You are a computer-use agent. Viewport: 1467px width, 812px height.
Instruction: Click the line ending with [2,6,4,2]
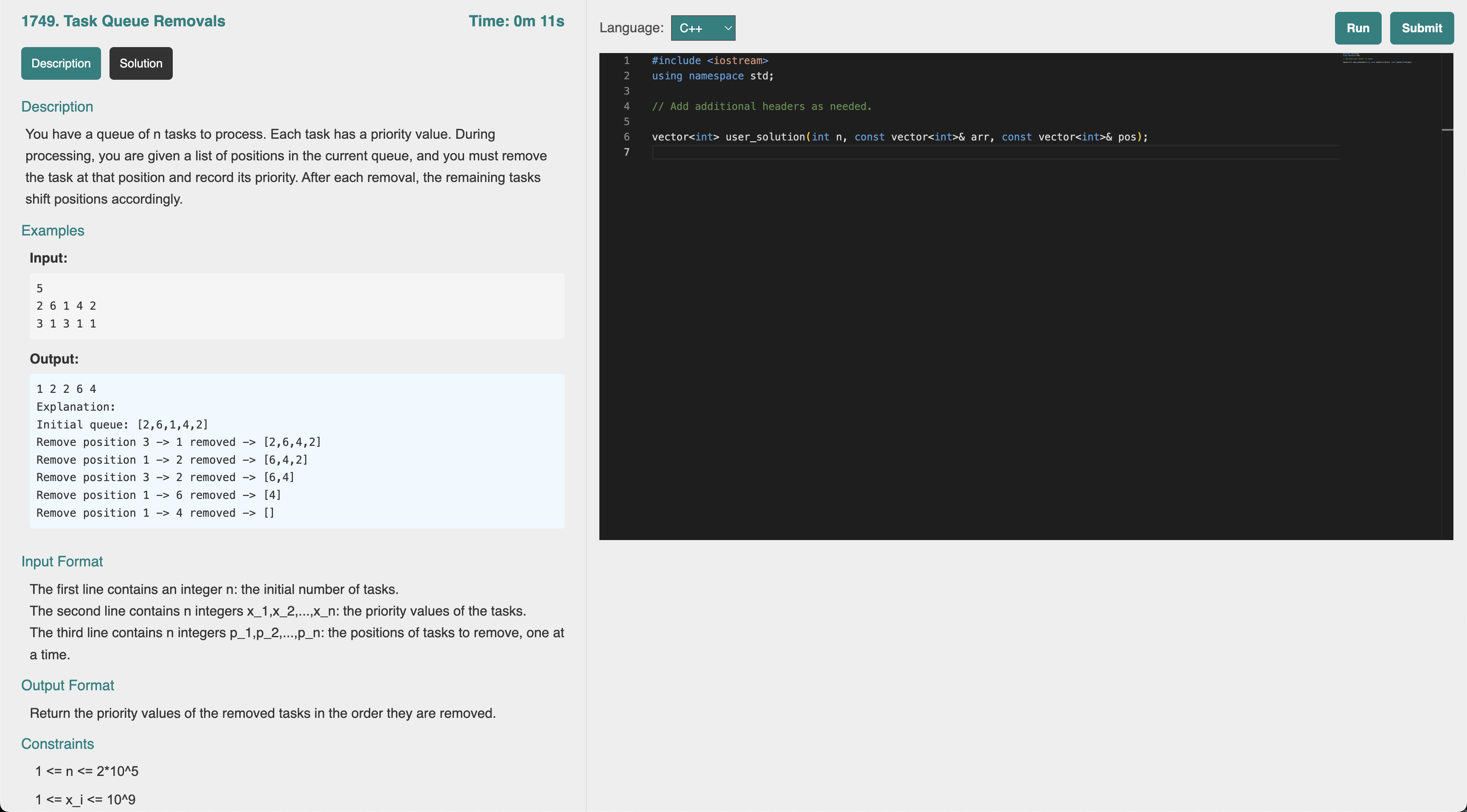tap(179, 442)
